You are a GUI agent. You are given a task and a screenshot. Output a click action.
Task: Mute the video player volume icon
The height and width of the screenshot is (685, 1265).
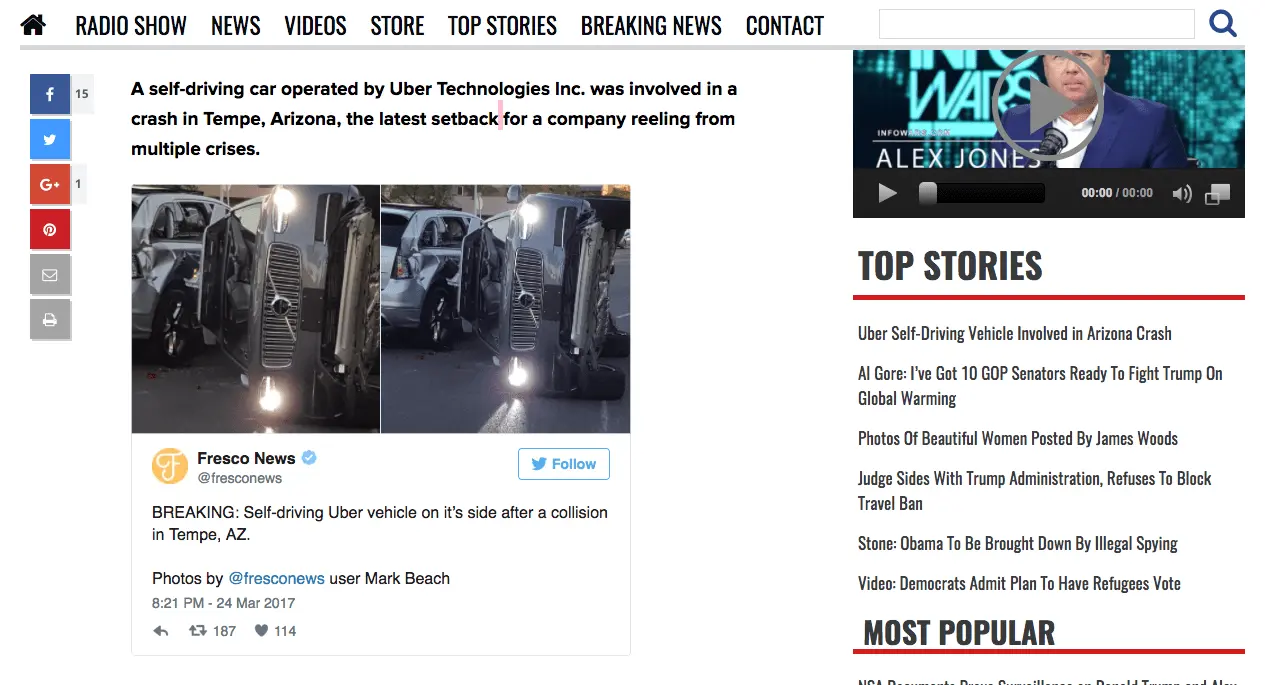(1182, 194)
